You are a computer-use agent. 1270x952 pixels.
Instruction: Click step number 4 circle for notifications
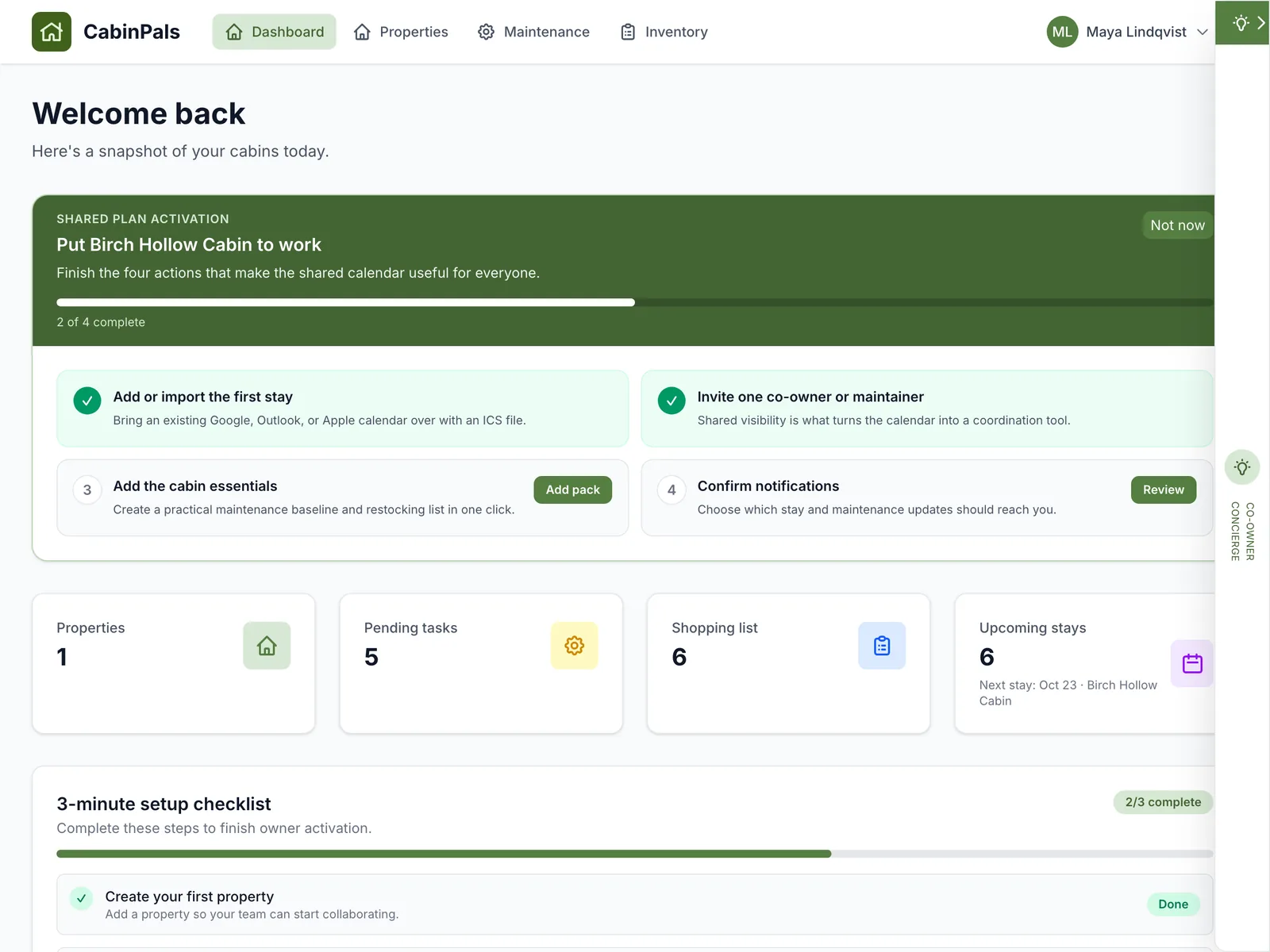tap(672, 489)
